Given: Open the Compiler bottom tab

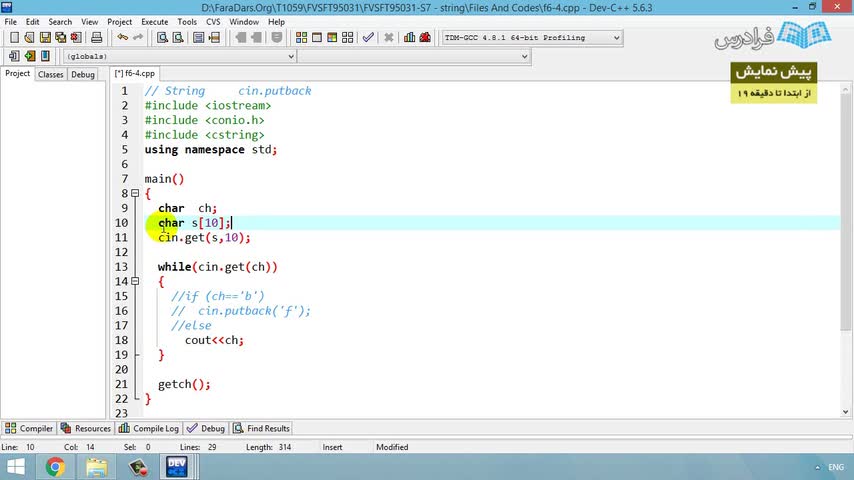Looking at the screenshot, I should (29, 428).
